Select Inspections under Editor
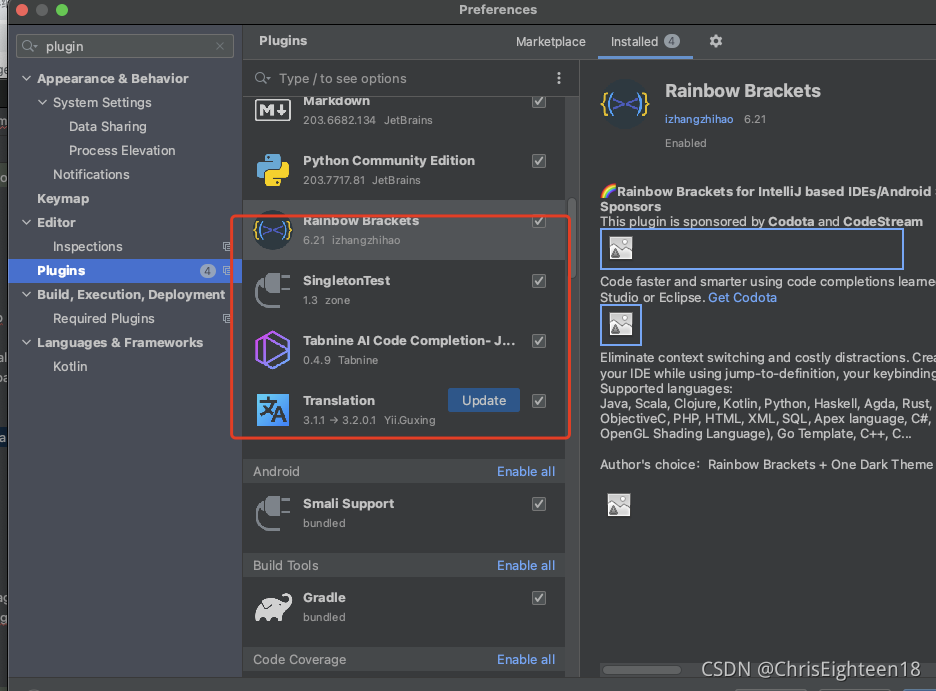This screenshot has width=936, height=691. click(x=87, y=246)
